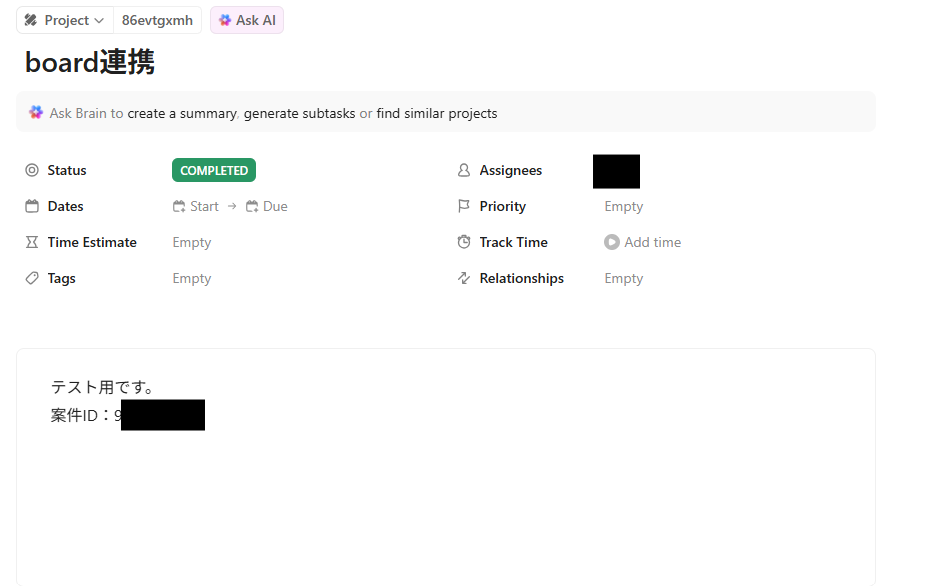Start the Add time play button

[x=612, y=242]
